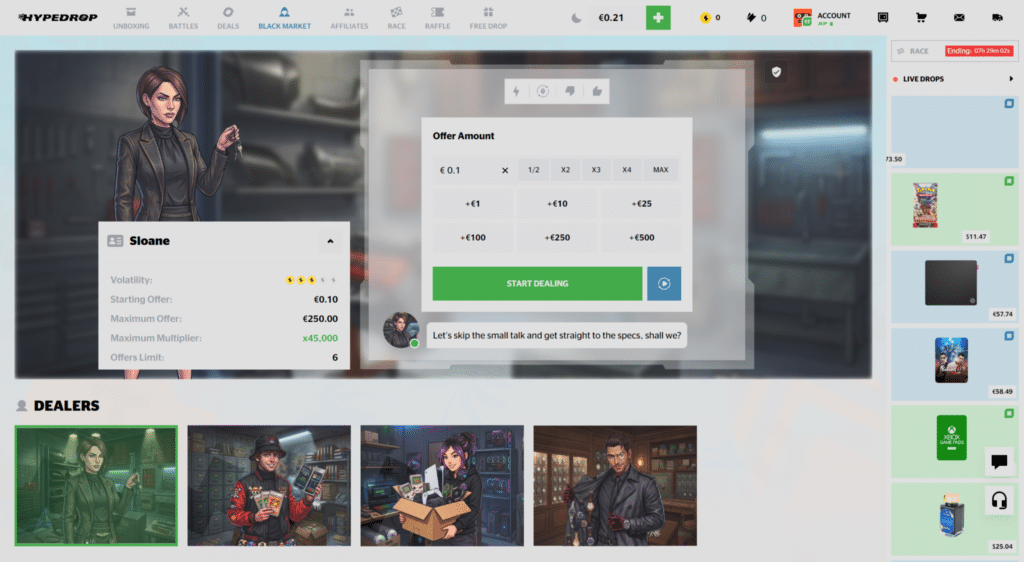Expand the Live Drops arrow
This screenshot has height=562, width=1024.
(1011, 79)
